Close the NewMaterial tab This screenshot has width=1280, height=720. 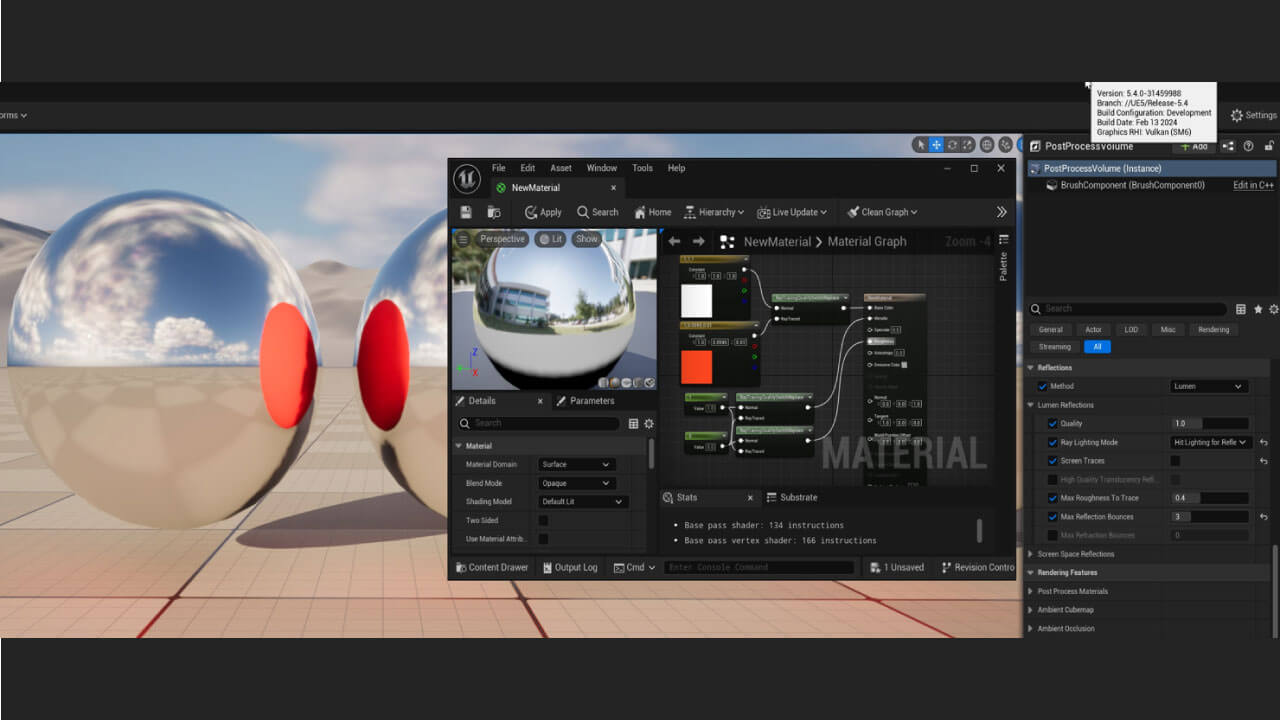pyautogui.click(x=614, y=188)
